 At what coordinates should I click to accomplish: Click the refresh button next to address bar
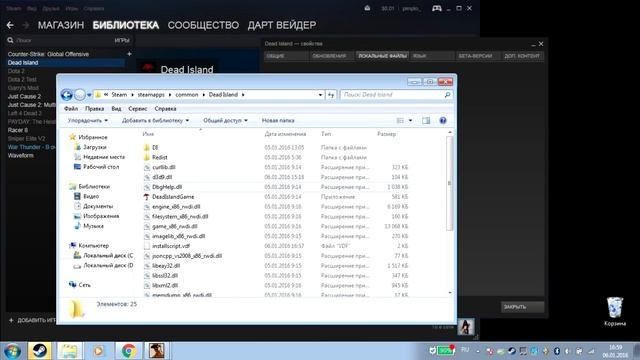[x=331, y=95]
